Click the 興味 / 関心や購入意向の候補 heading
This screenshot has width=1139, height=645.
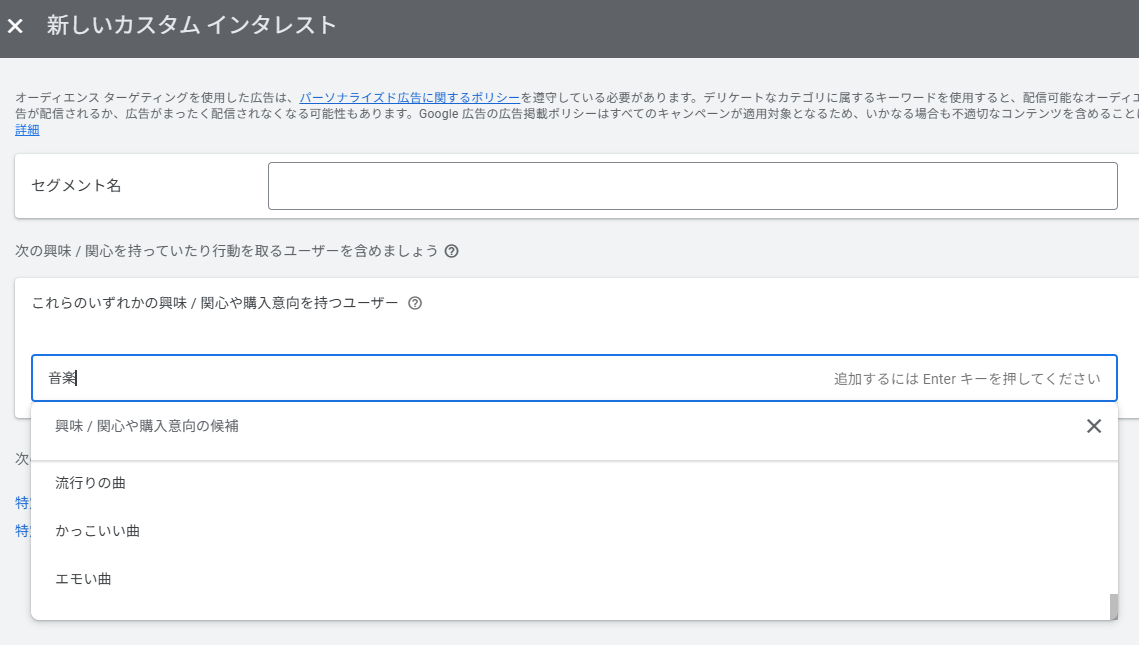(147, 426)
